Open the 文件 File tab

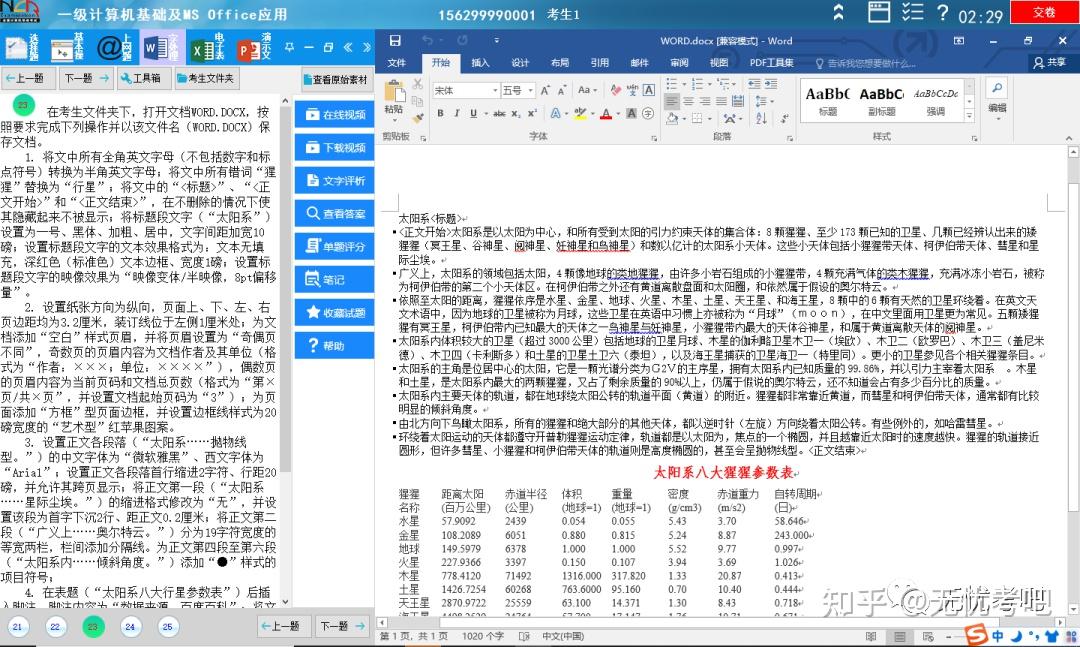397,63
